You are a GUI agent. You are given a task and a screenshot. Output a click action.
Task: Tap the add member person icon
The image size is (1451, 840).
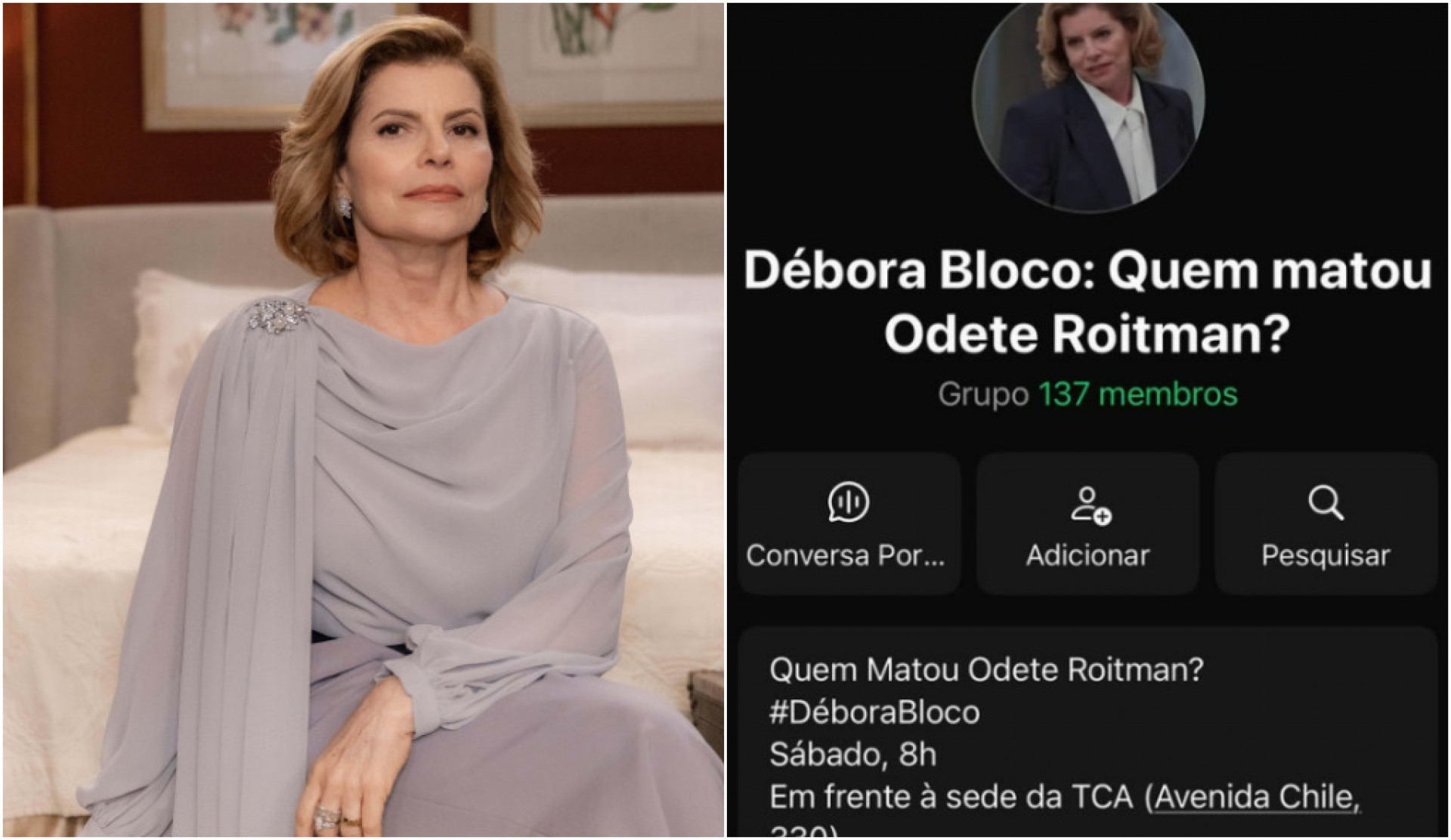coord(1089,505)
